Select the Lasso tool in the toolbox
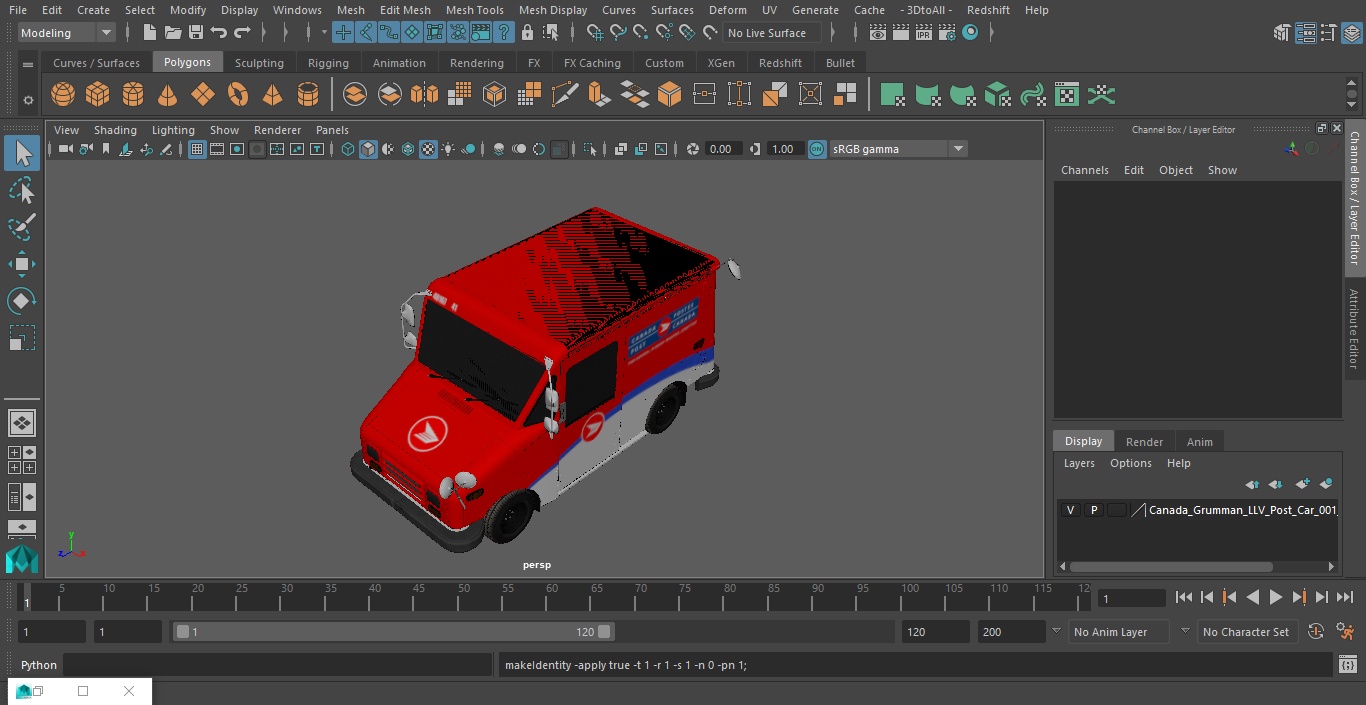This screenshot has width=1366, height=705. pyautogui.click(x=22, y=190)
